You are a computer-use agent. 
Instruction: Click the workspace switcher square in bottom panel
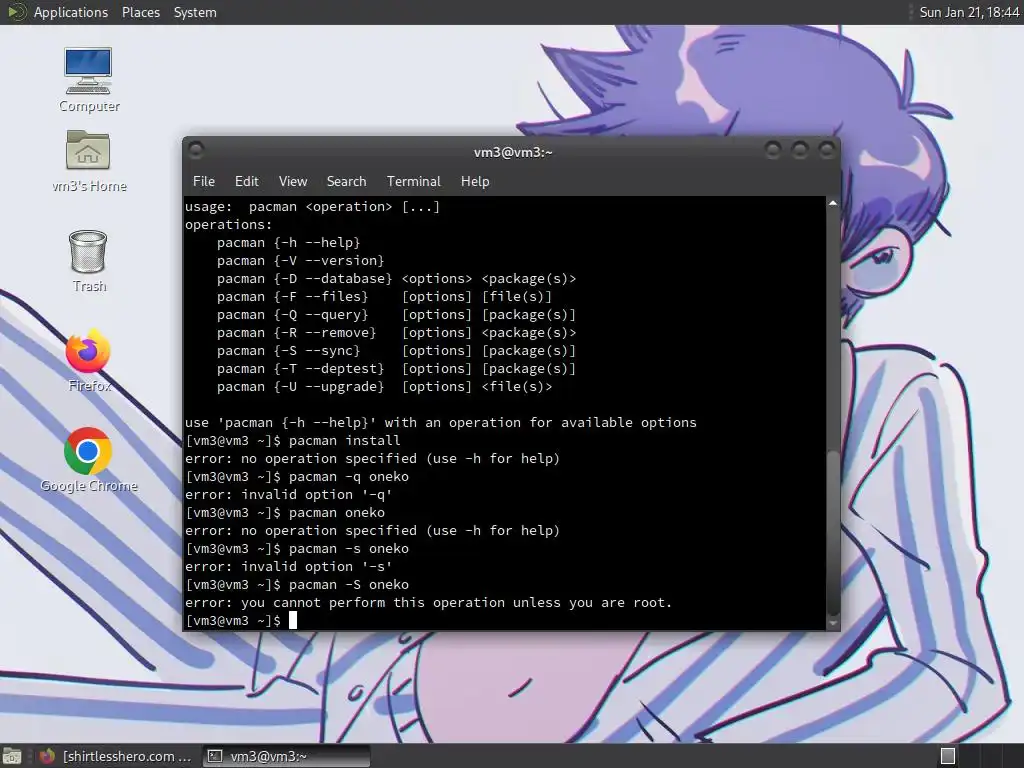tap(948, 756)
